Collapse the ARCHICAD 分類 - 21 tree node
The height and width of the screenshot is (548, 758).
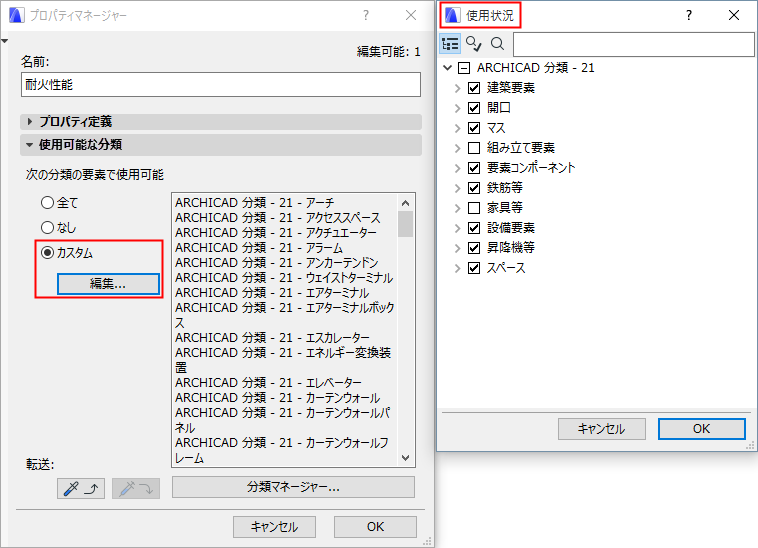448,68
